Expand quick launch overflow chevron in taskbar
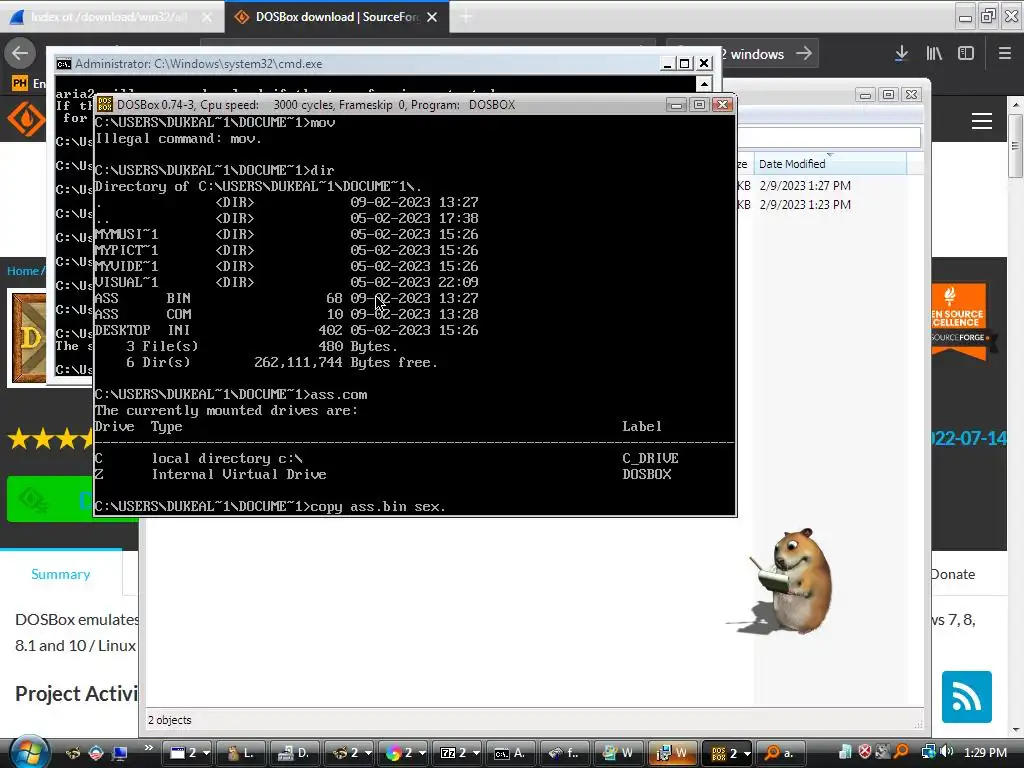 click(x=148, y=748)
